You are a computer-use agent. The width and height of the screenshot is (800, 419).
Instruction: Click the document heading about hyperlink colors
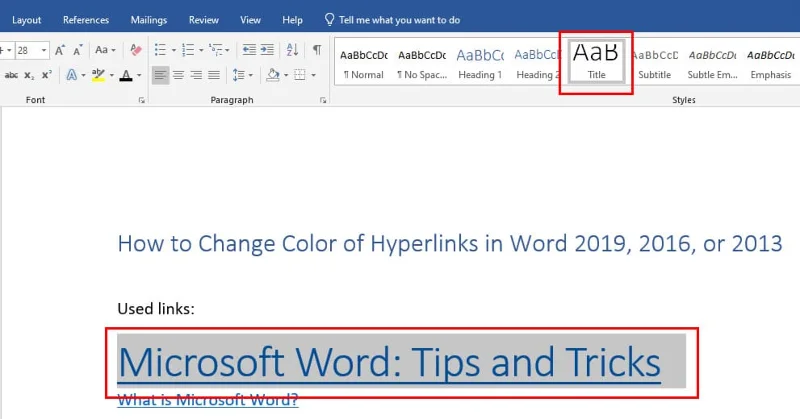[450, 244]
